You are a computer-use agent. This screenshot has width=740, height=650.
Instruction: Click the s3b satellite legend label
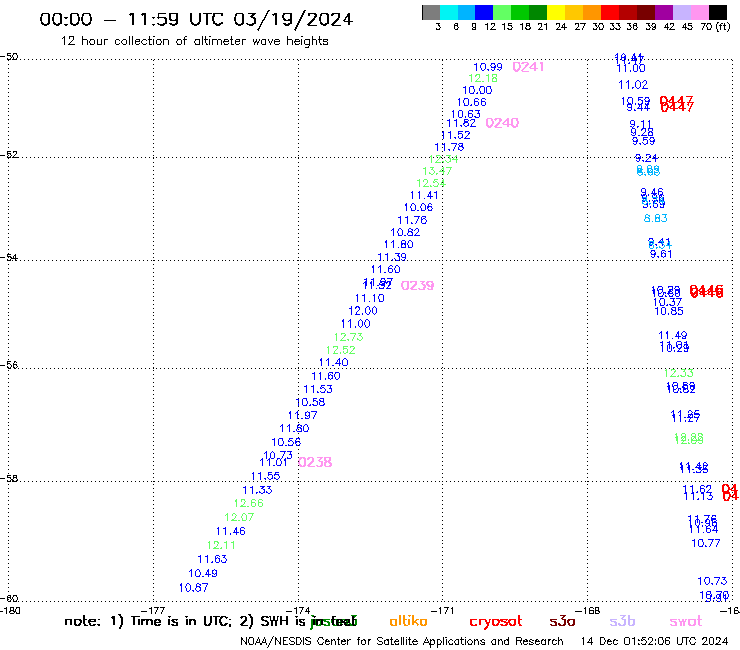click(622, 621)
